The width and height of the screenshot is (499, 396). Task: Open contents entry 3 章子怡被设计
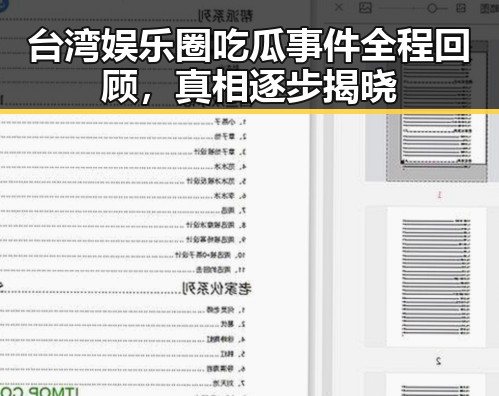point(221,152)
